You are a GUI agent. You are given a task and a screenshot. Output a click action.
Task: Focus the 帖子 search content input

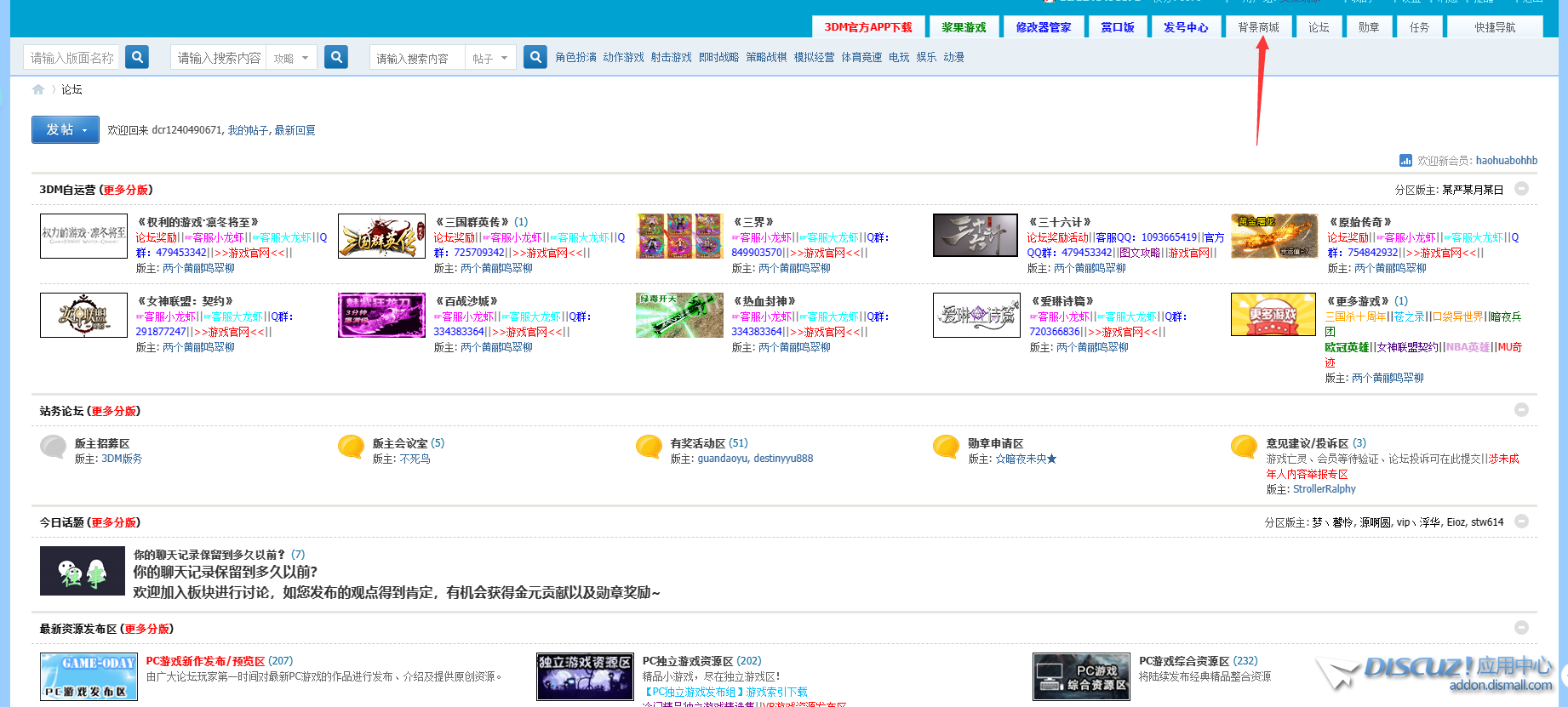418,58
